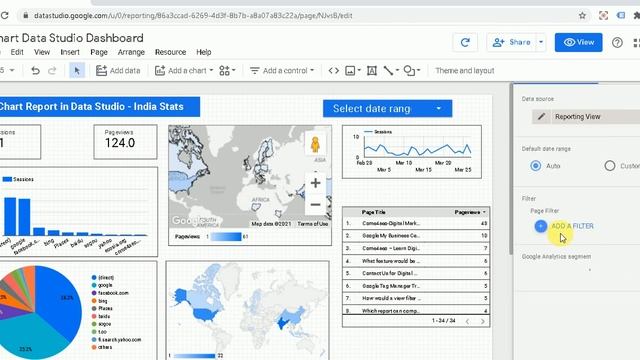Viewport: 640px width, 360px height.
Task: Click the blue plus add filter icon
Action: (540, 226)
